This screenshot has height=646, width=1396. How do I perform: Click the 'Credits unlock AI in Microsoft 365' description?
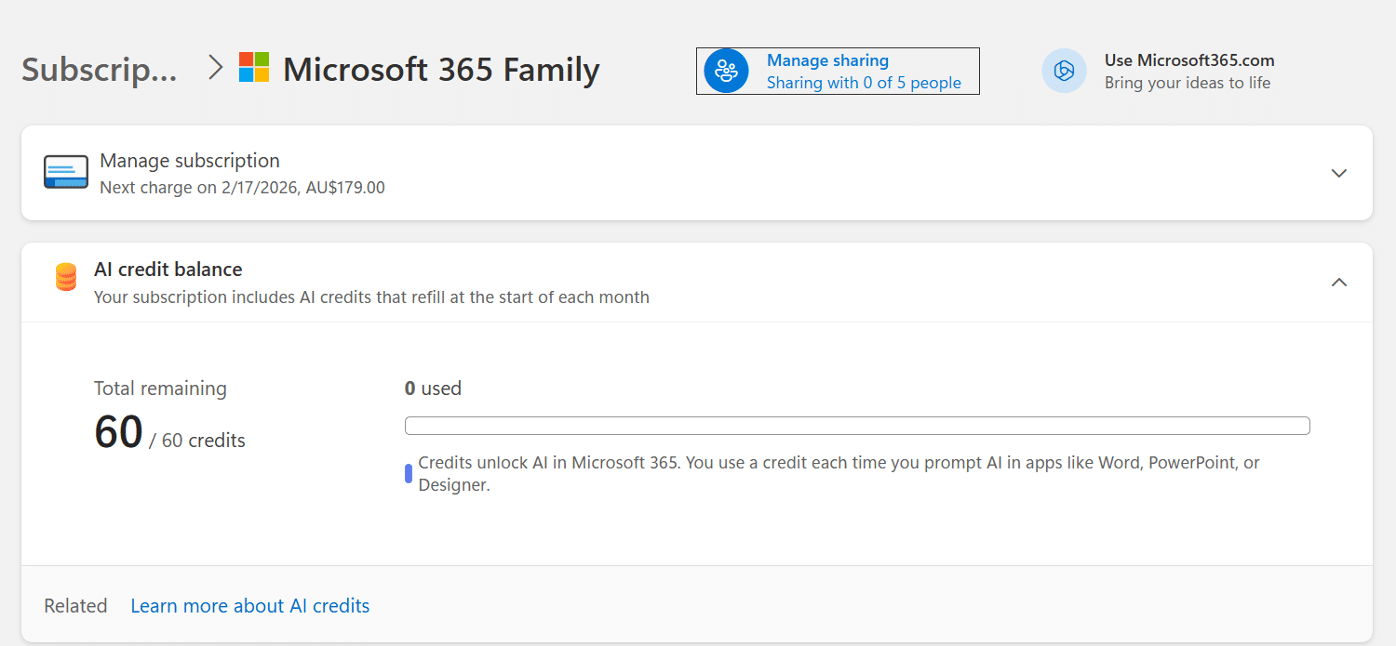(x=839, y=474)
